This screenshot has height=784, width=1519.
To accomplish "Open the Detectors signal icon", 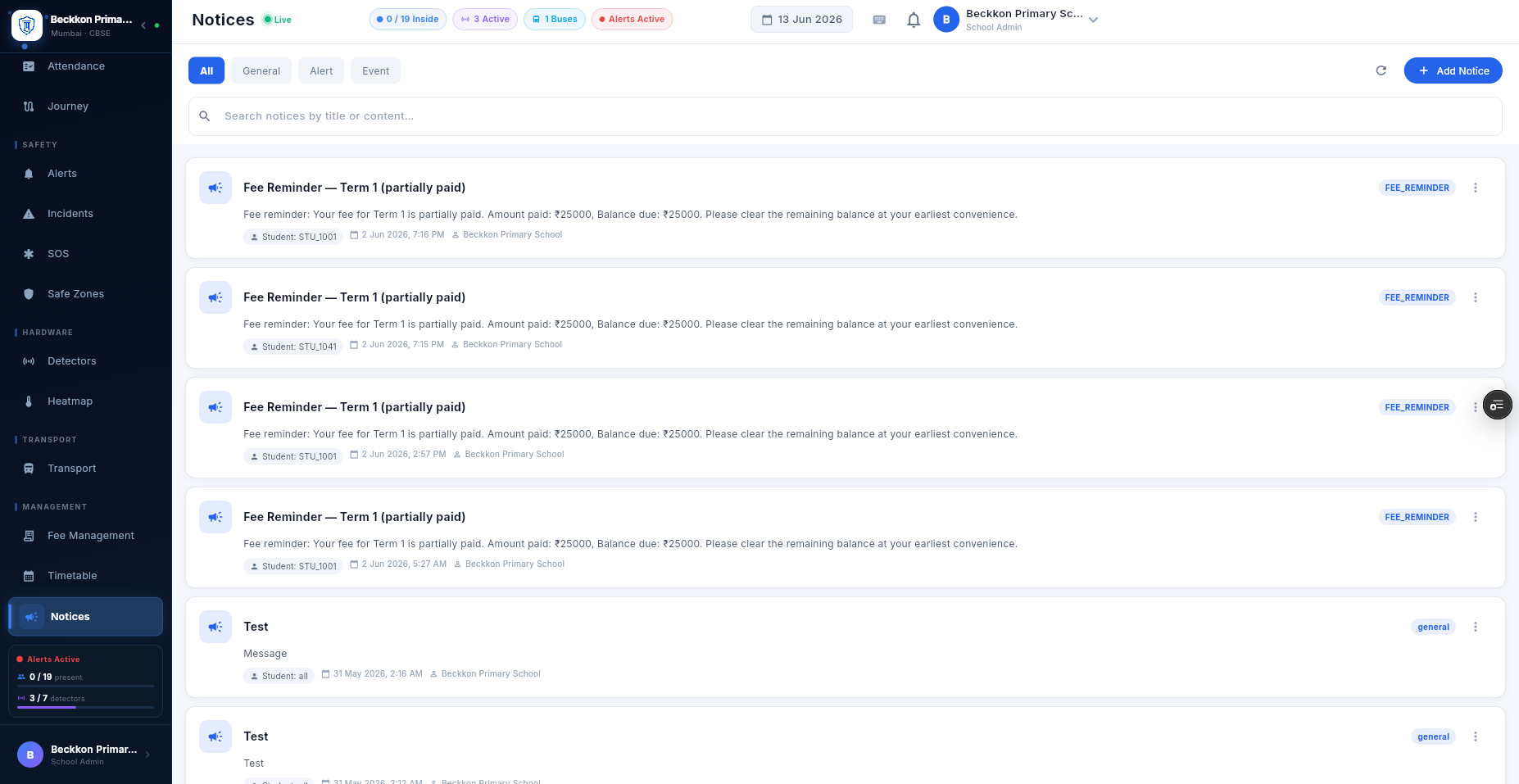I will tap(29, 361).
